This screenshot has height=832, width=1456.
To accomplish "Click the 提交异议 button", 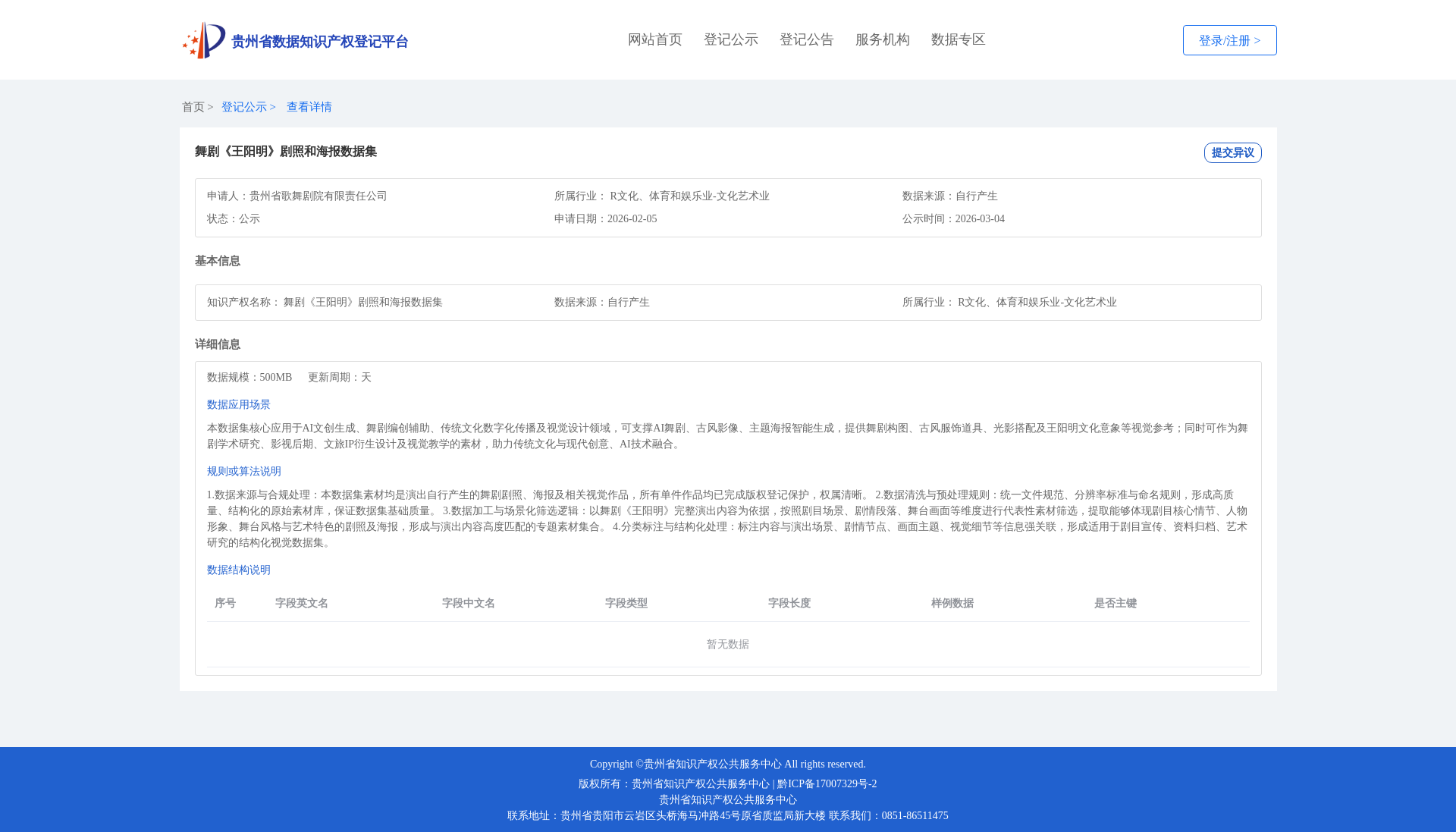I will (x=1232, y=152).
